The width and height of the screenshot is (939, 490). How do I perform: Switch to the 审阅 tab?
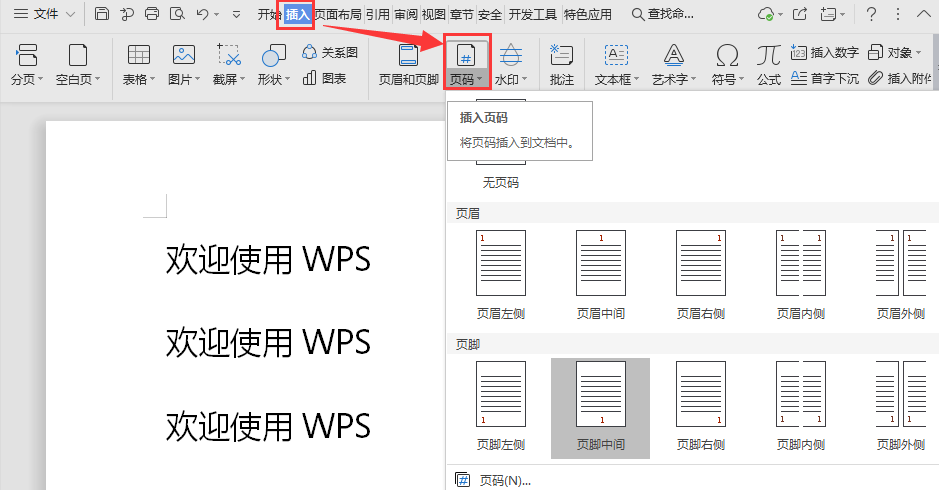(x=405, y=14)
